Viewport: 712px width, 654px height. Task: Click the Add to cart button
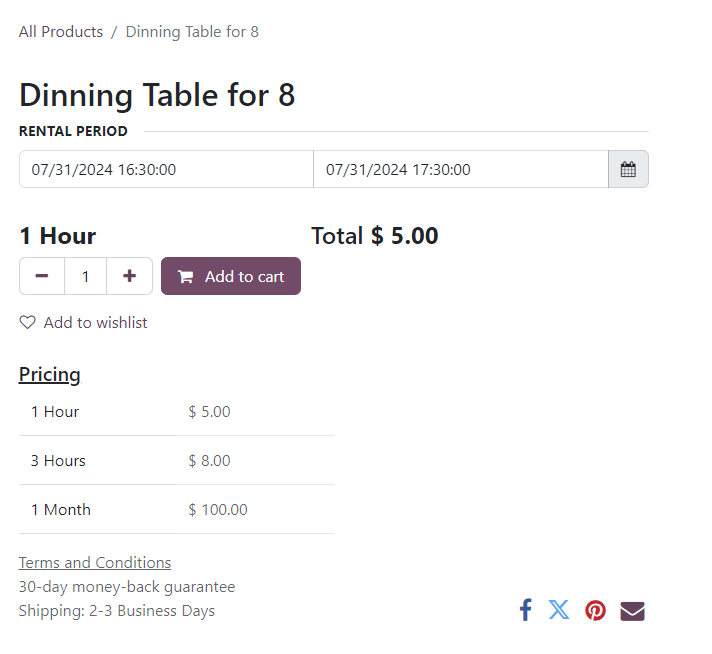coord(231,276)
